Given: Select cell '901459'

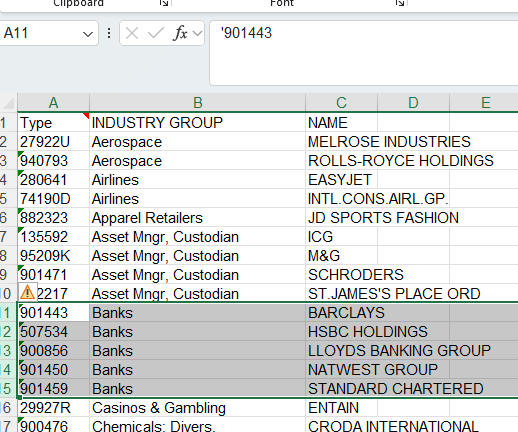Looking at the screenshot, I should click(x=53, y=389).
